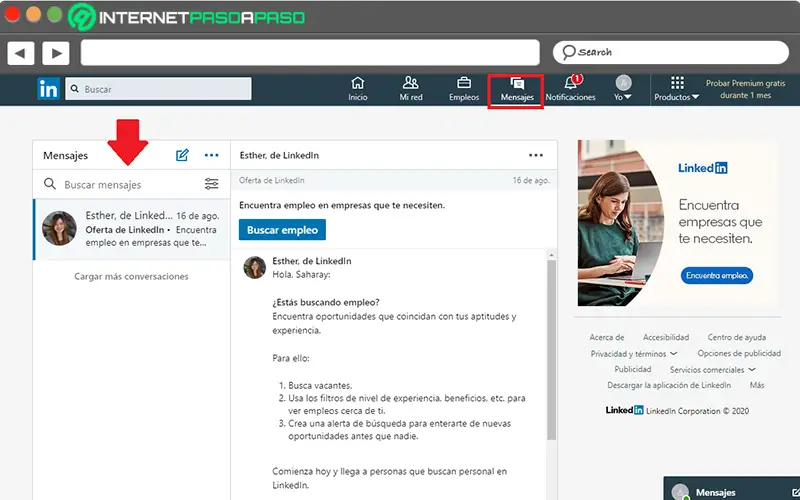Click Cargar más conversaciones
Screen dimensions: 800x500
131,276
